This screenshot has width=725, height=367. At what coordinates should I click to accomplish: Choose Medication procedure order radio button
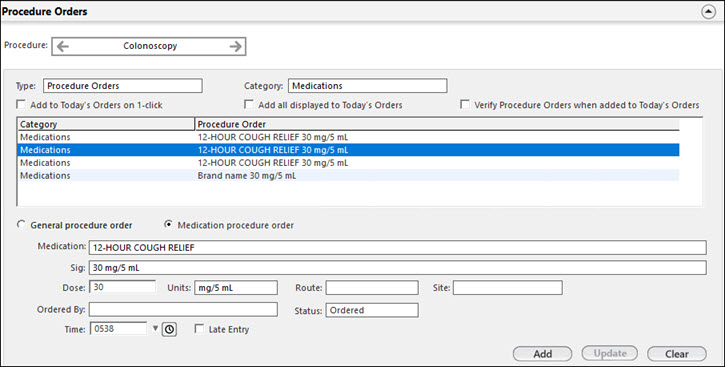169,225
